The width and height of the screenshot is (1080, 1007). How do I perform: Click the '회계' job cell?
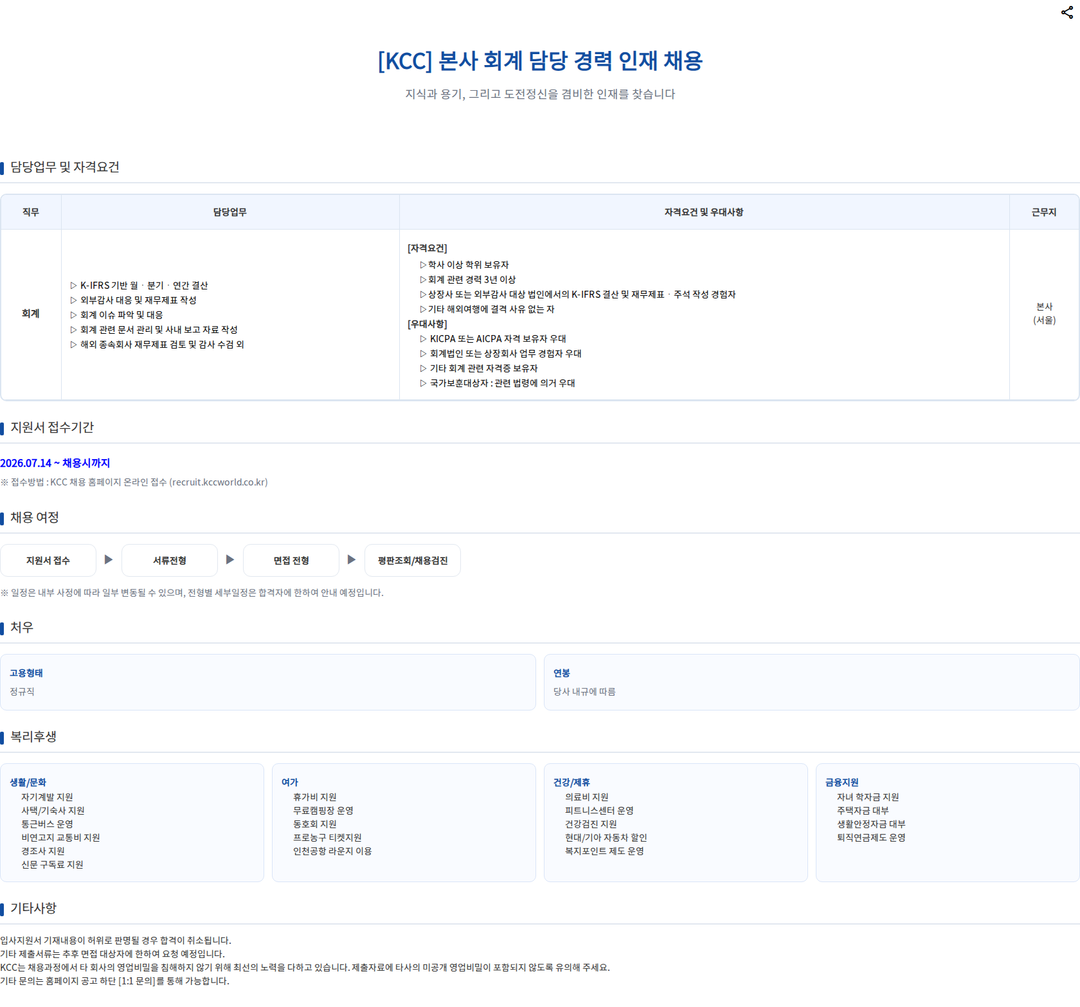click(31, 314)
